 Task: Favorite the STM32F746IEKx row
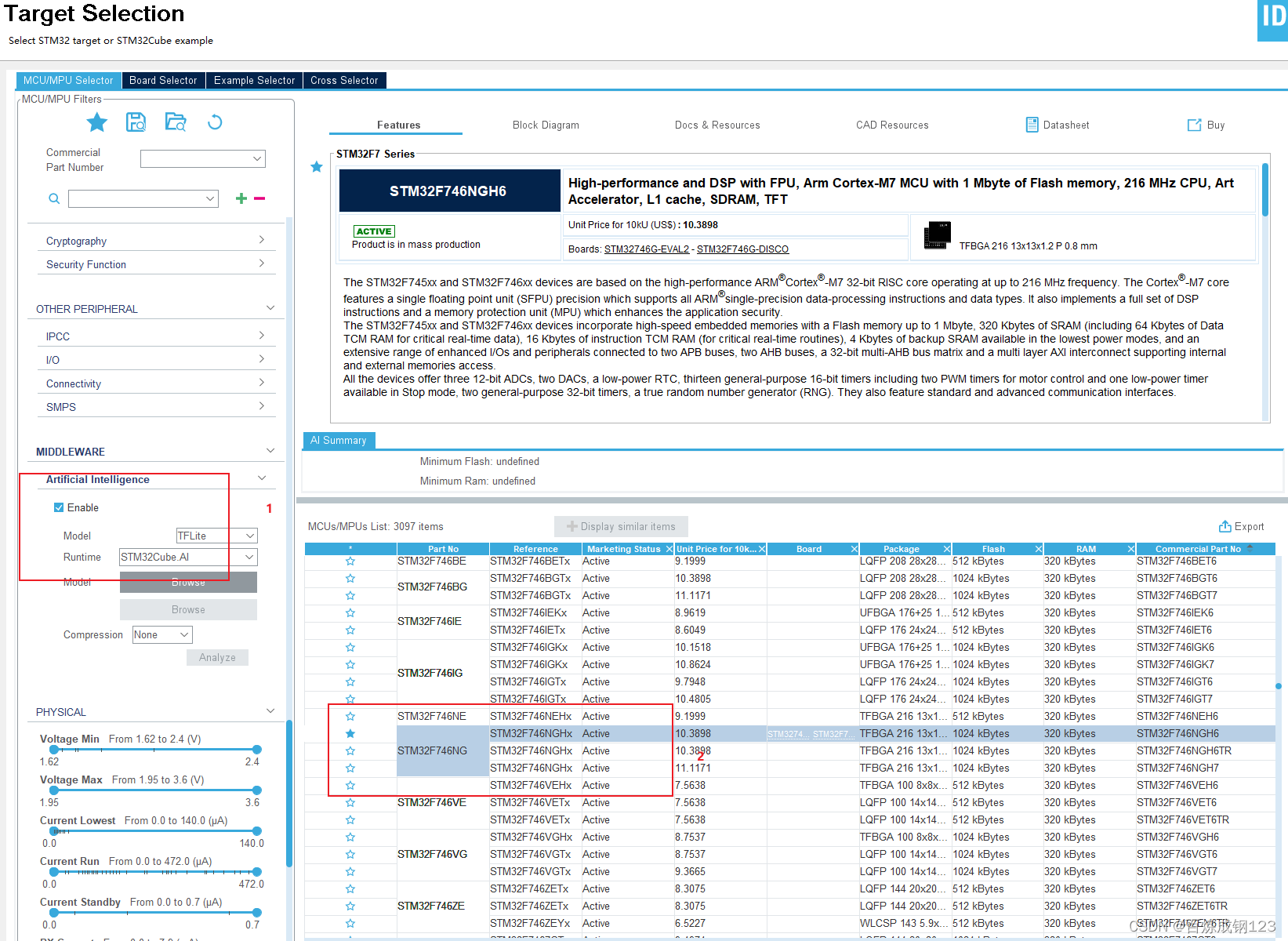pos(350,613)
